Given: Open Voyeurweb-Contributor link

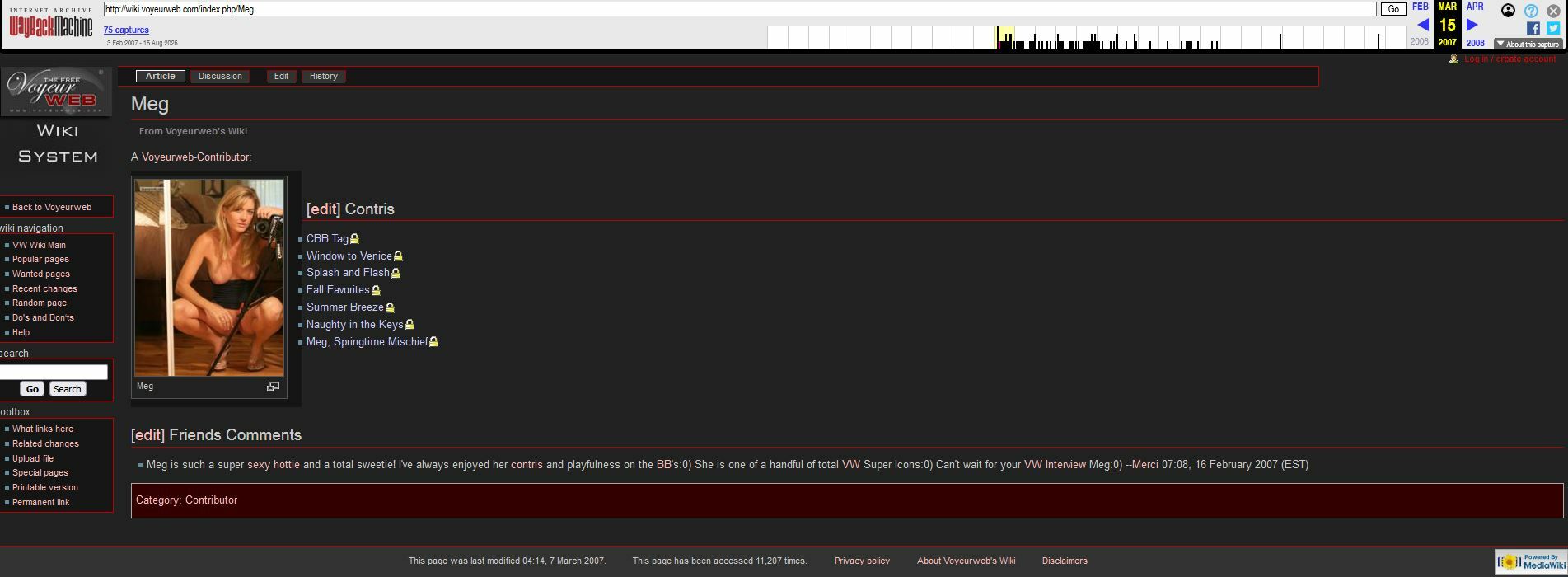Looking at the screenshot, I should click(x=195, y=157).
